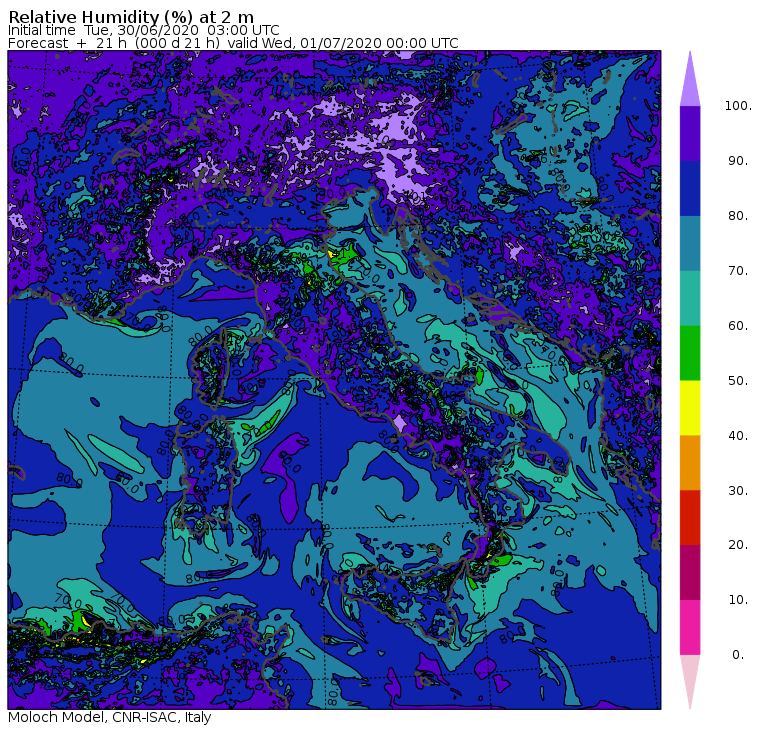
Task: Click the '30.' legend label
Action: (738, 491)
